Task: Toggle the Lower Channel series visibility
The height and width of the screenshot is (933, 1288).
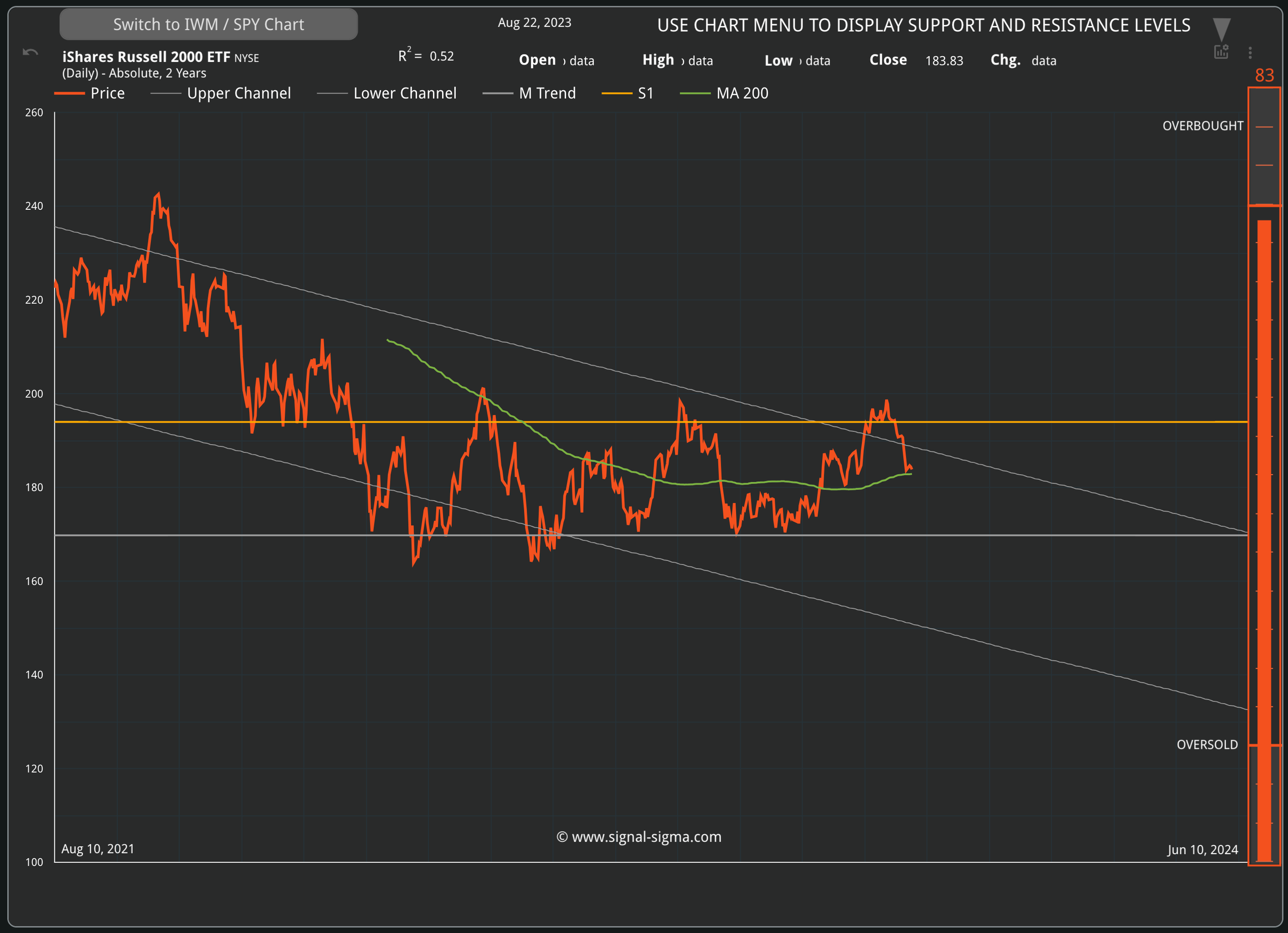Action: 404,93
